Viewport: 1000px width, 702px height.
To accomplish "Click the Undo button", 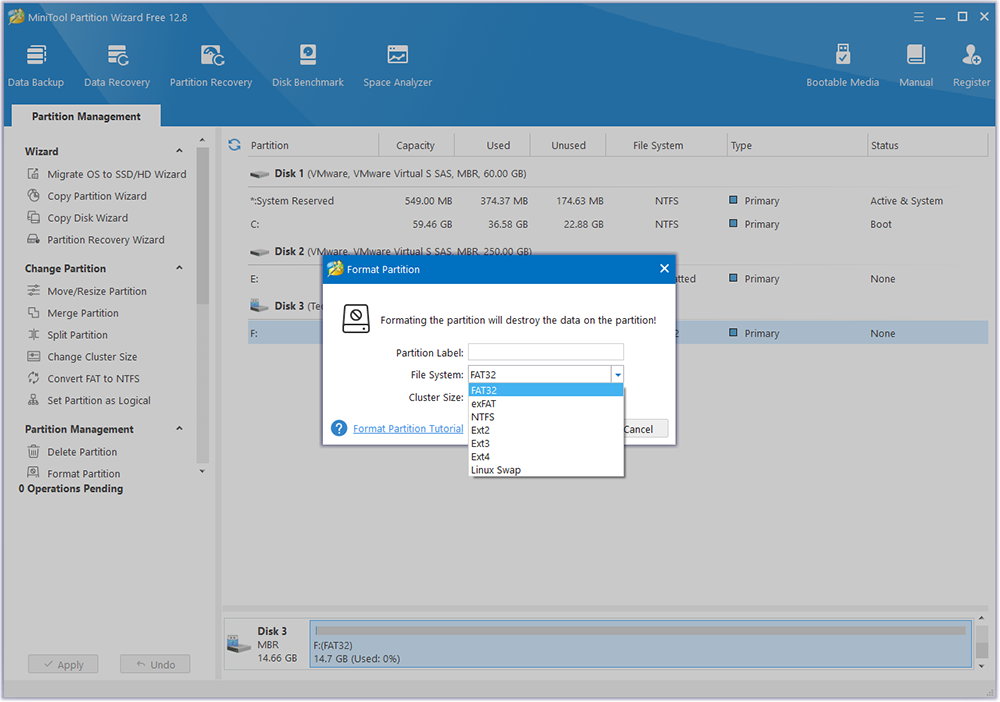I will click(155, 664).
